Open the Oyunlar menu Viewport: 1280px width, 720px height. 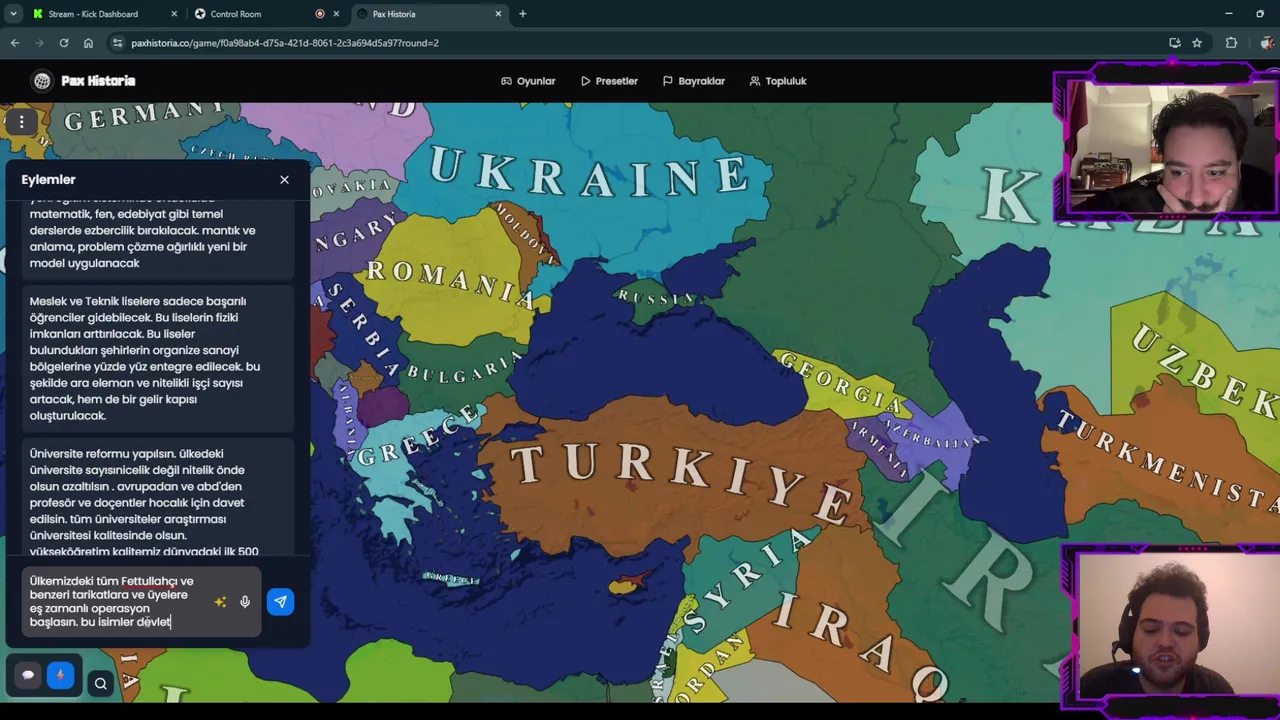[x=528, y=81]
